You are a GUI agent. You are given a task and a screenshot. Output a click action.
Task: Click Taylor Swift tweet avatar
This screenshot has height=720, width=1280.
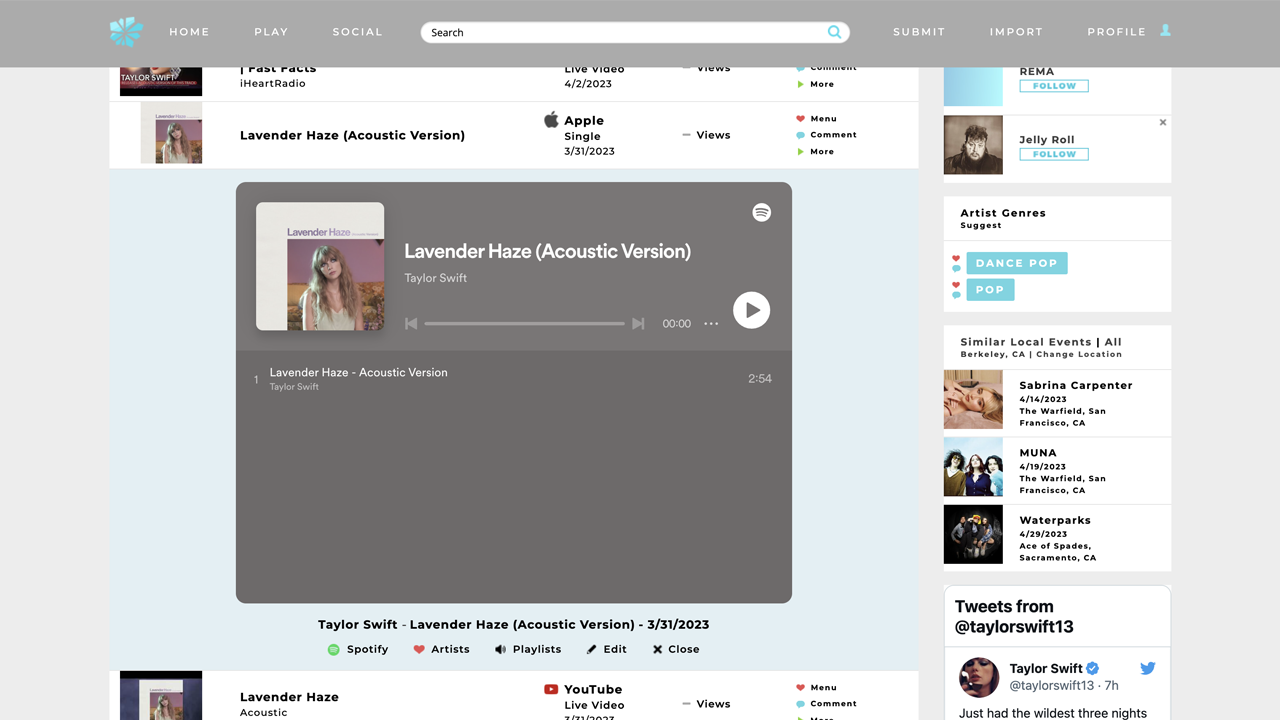pyautogui.click(x=979, y=677)
